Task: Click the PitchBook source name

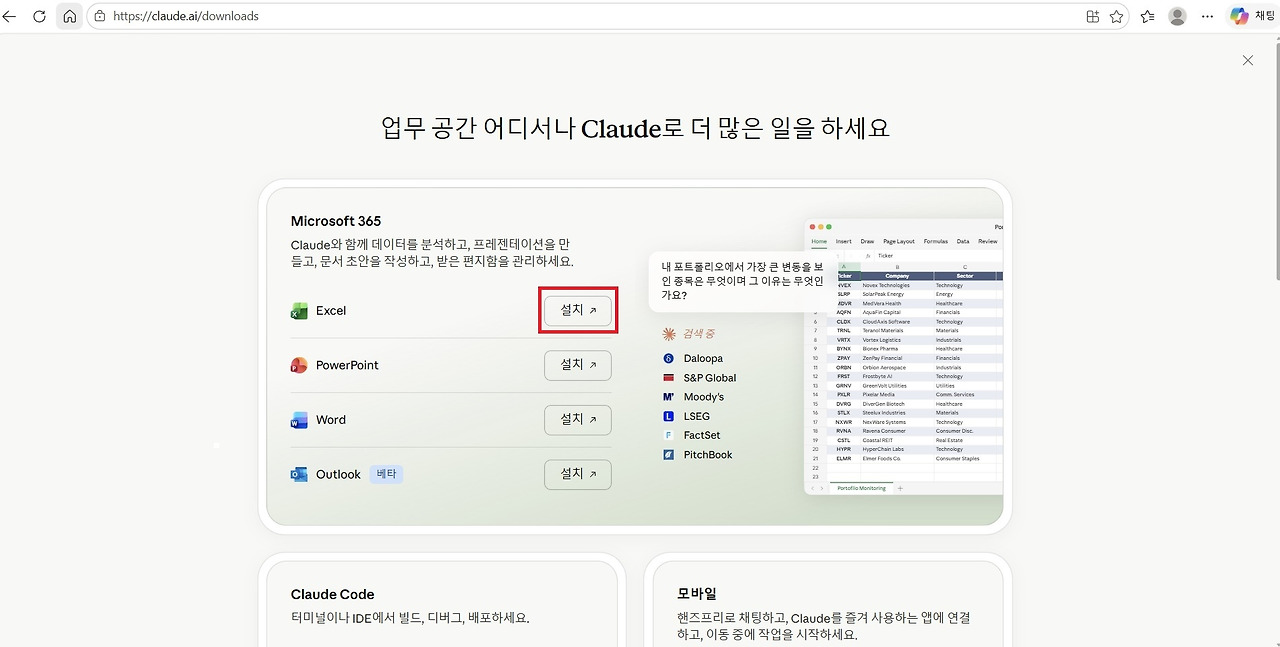Action: pos(708,455)
